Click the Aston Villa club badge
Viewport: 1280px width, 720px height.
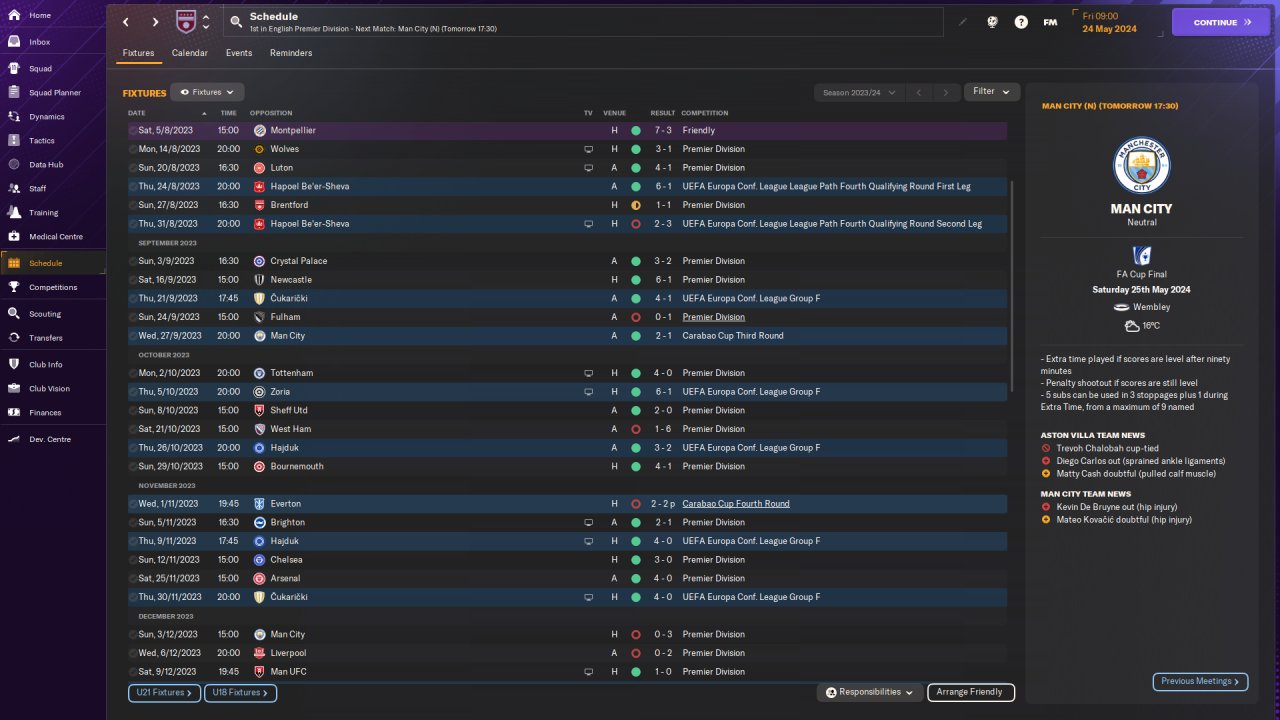pos(186,22)
